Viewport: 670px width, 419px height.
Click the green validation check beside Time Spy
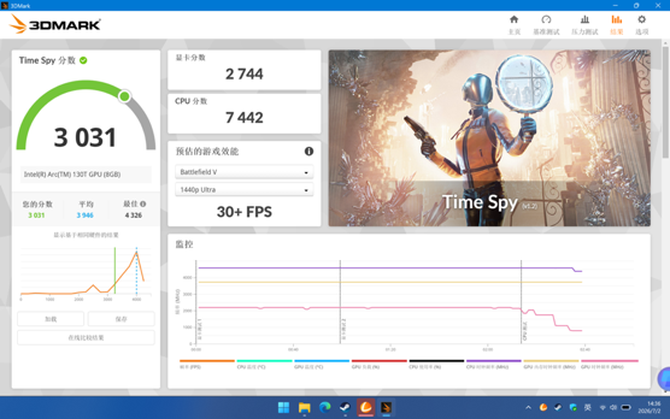[x=83, y=61]
